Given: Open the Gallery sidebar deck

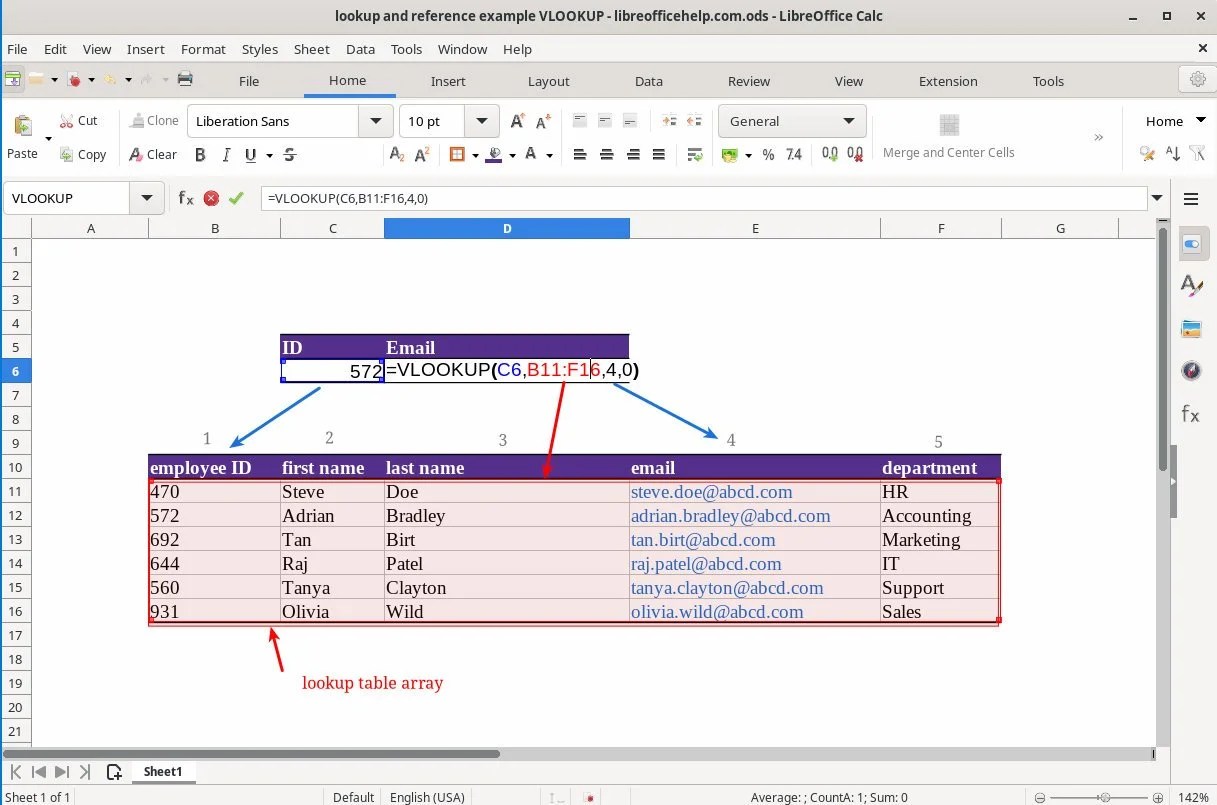Looking at the screenshot, I should pyautogui.click(x=1191, y=328).
